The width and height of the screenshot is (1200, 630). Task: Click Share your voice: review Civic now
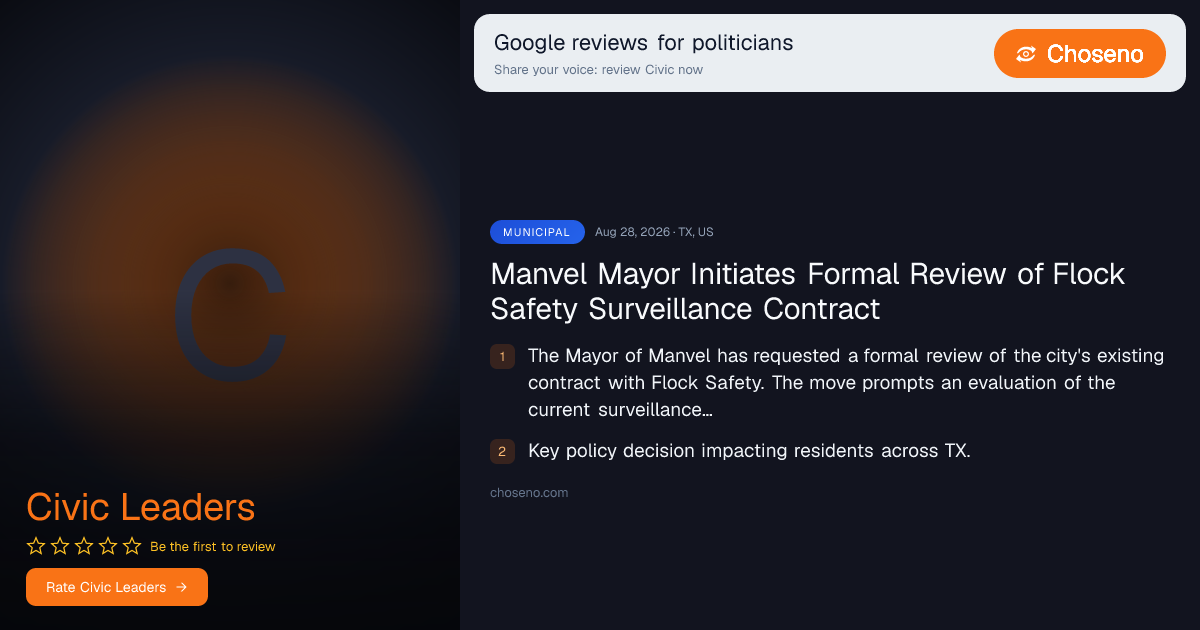(x=598, y=70)
